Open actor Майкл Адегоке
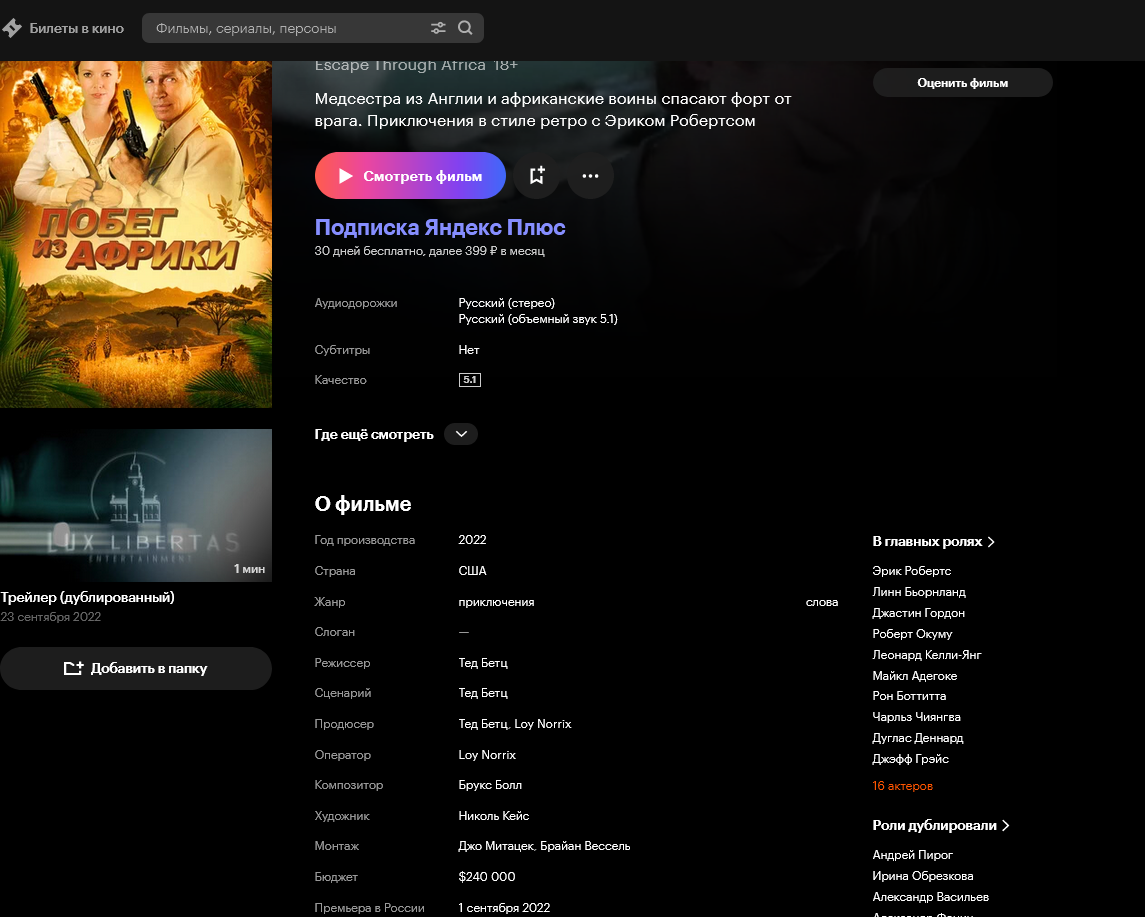The width and height of the screenshot is (1145, 917). click(x=914, y=675)
